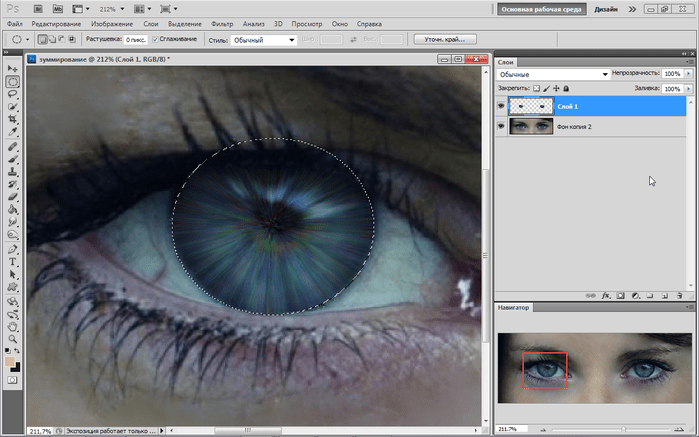The image size is (699, 437).
Task: Launch Bridge from the top bar
Action: pos(37,7)
